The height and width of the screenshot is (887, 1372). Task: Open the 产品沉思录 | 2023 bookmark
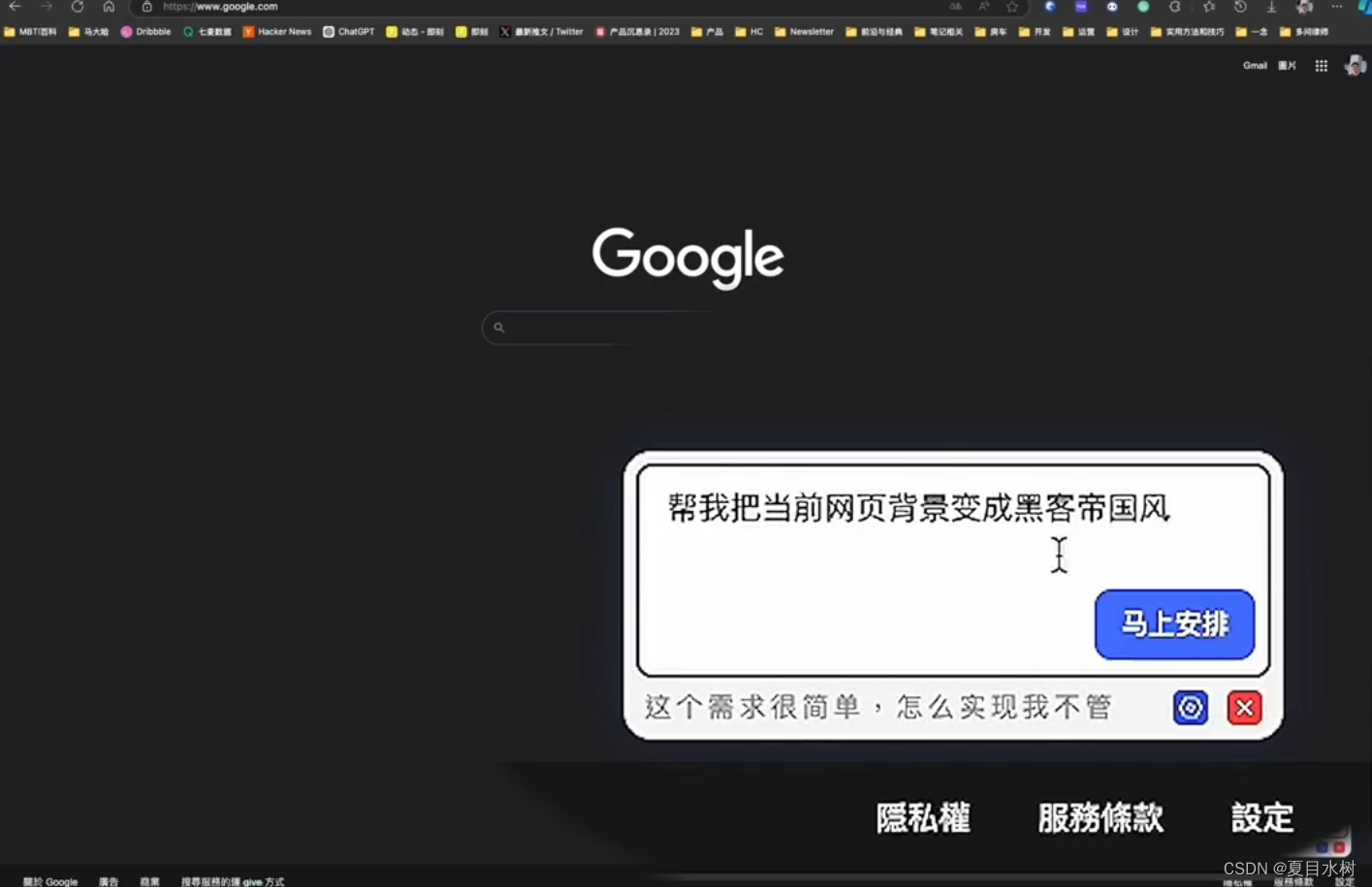[x=637, y=32]
